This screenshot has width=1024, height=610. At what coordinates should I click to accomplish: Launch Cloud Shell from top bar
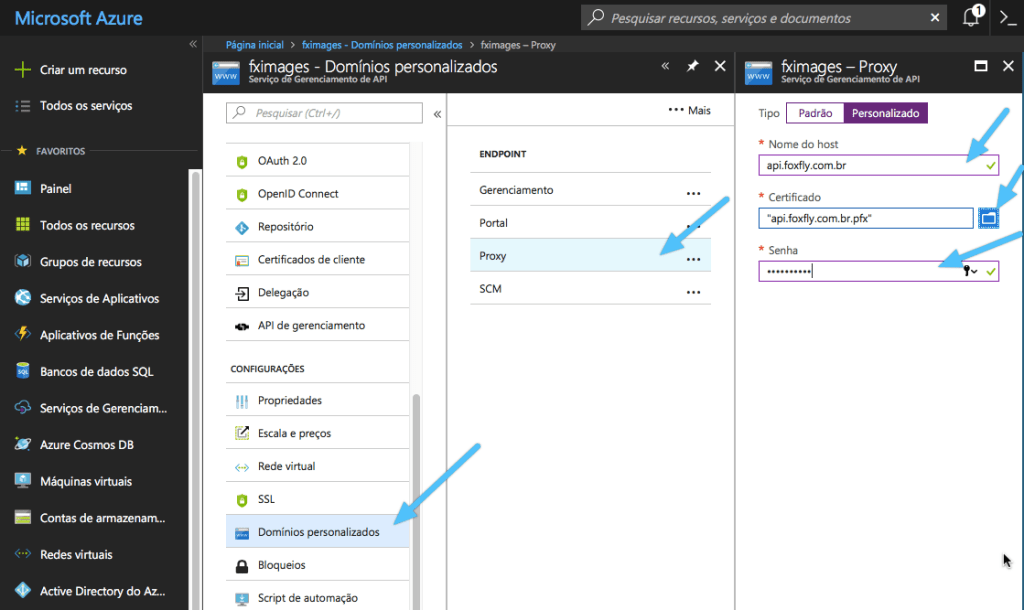pos(1008,18)
